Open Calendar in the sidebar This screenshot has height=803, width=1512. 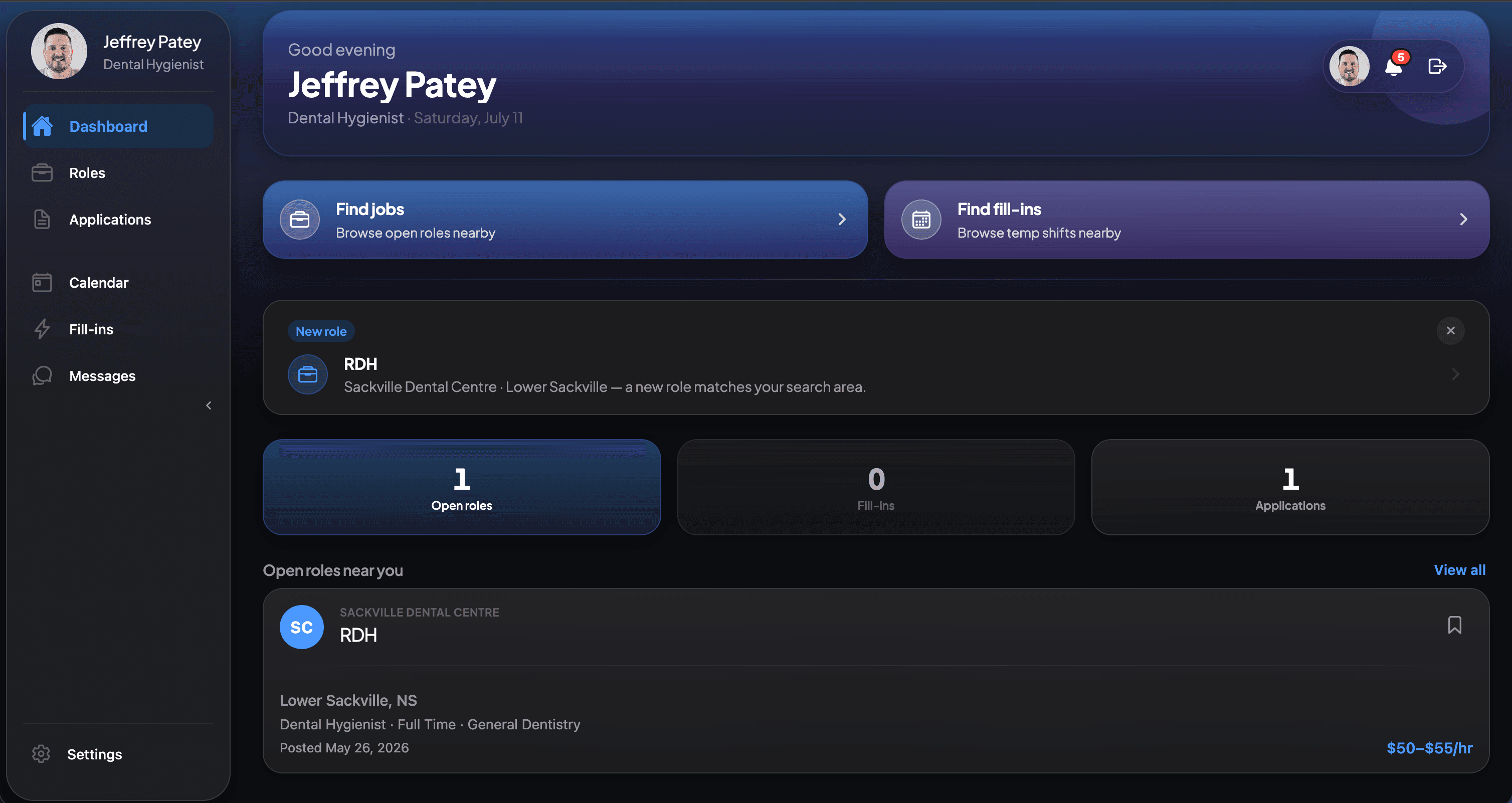pyautogui.click(x=119, y=282)
